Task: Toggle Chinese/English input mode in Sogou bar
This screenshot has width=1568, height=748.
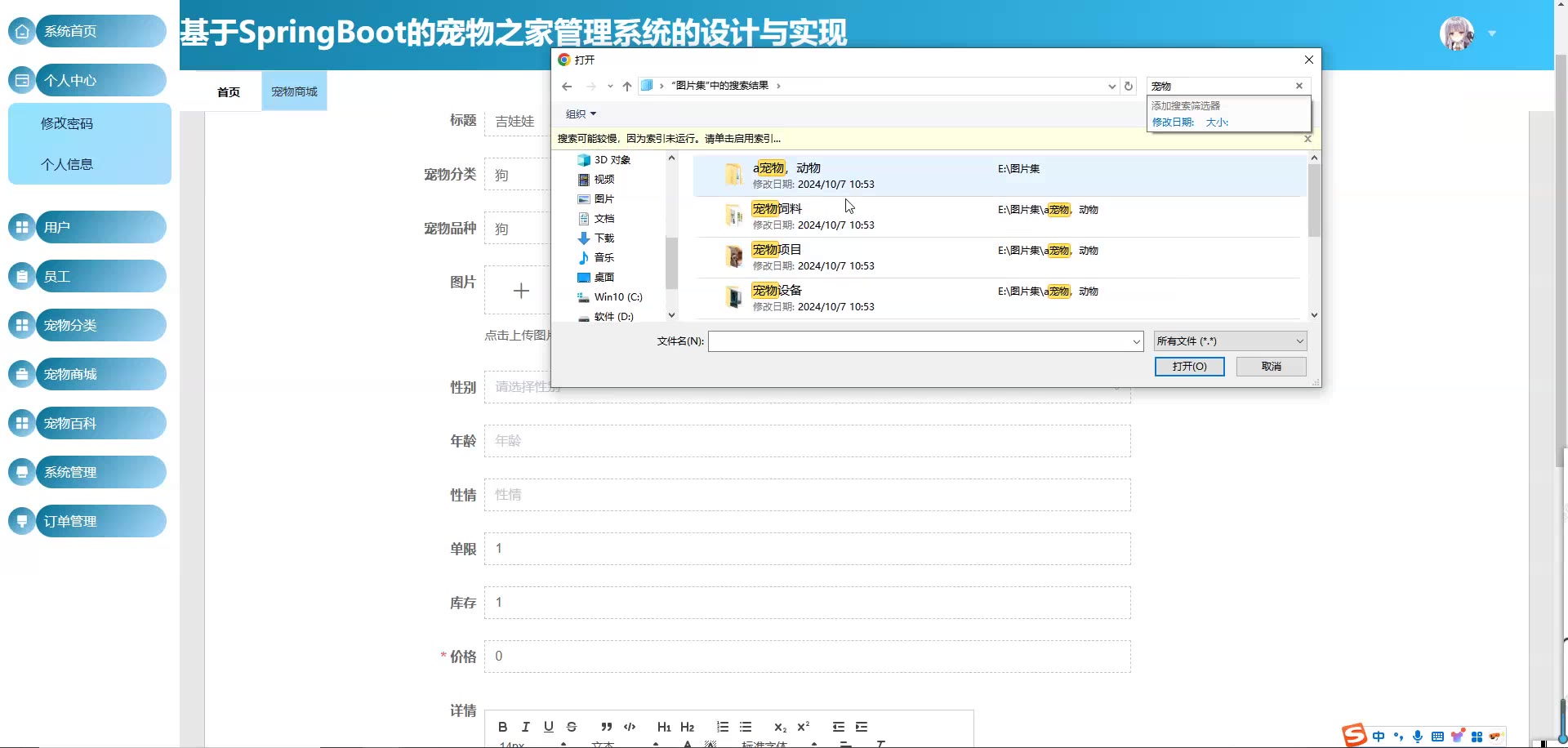Action: (x=1379, y=737)
